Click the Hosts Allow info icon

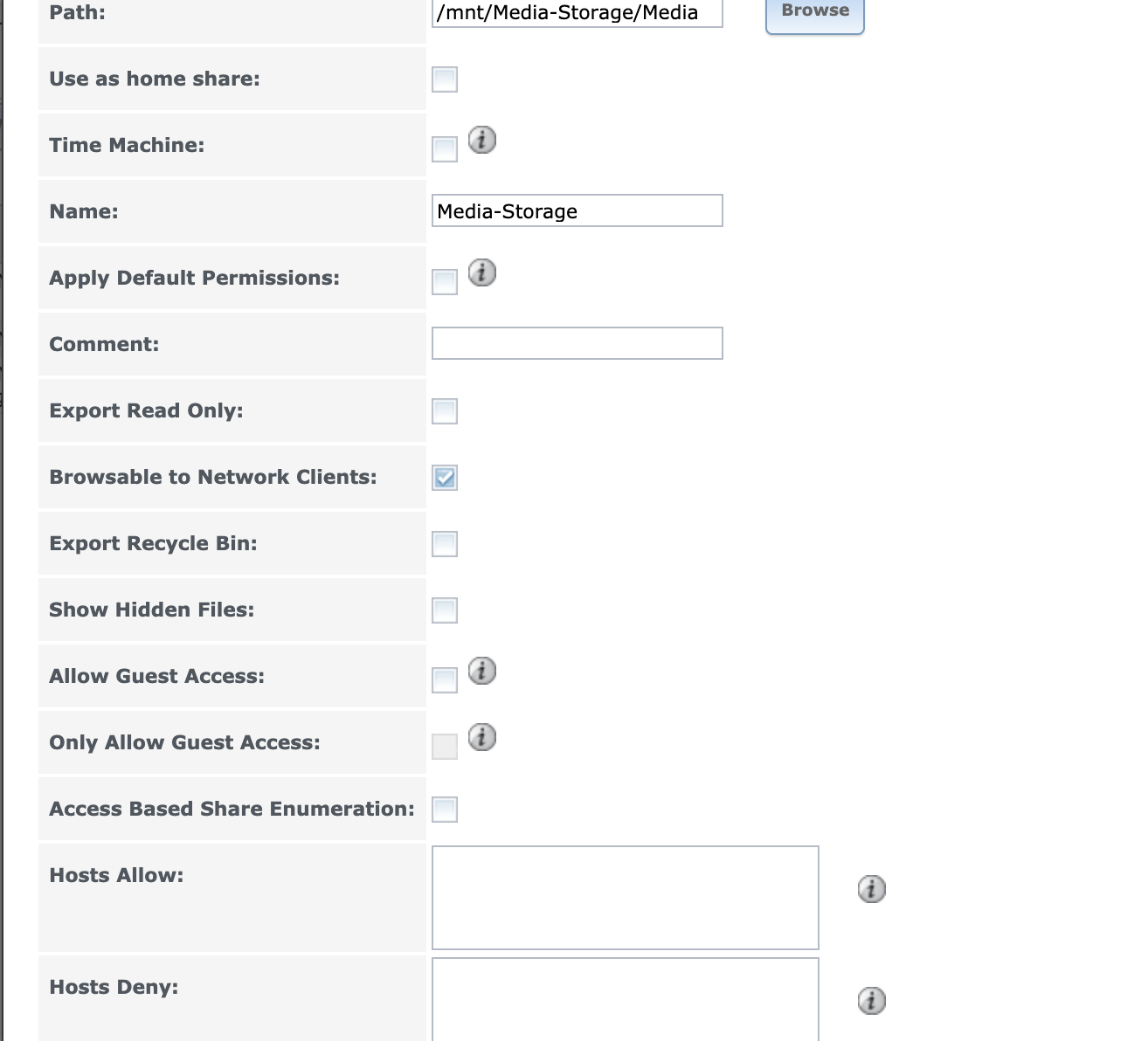click(872, 889)
